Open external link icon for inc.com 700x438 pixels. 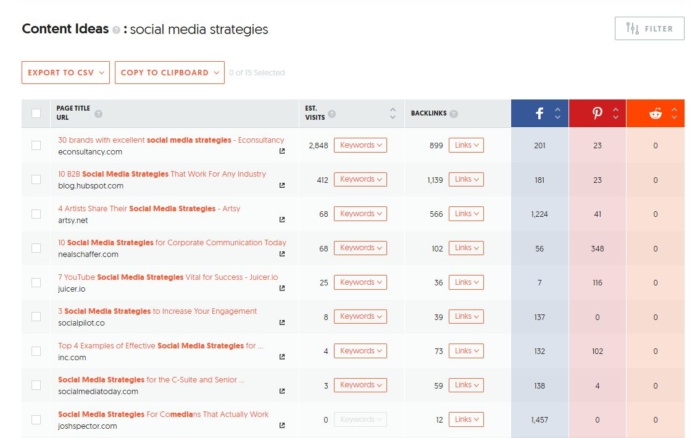tap(282, 357)
